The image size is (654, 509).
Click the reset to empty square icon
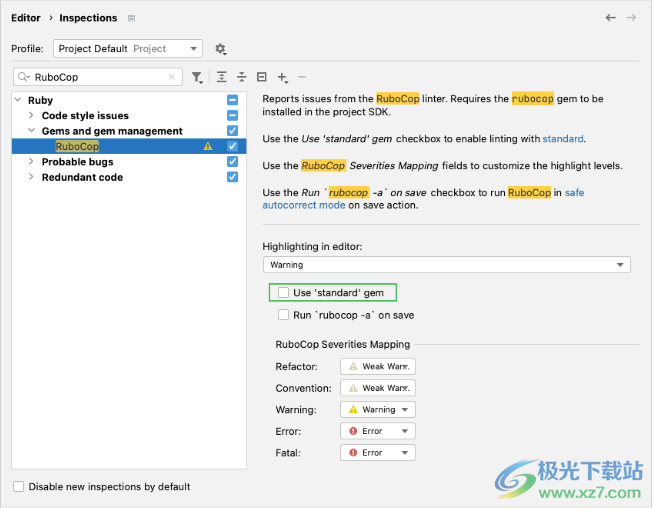click(262, 77)
